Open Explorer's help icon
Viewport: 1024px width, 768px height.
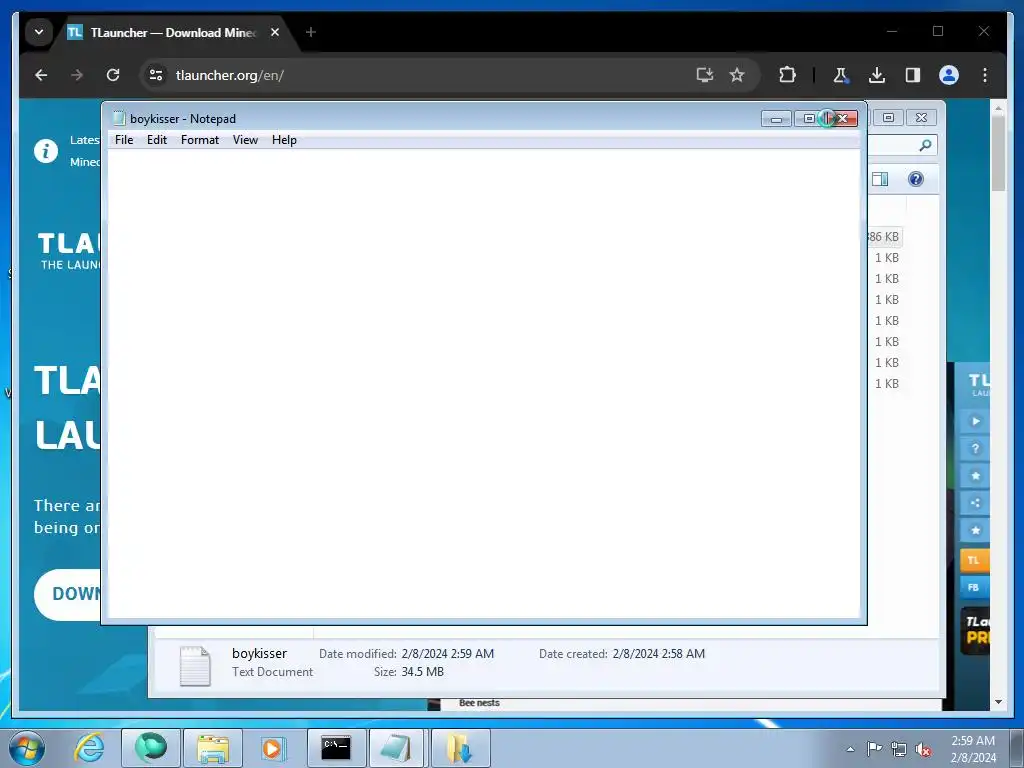916,179
